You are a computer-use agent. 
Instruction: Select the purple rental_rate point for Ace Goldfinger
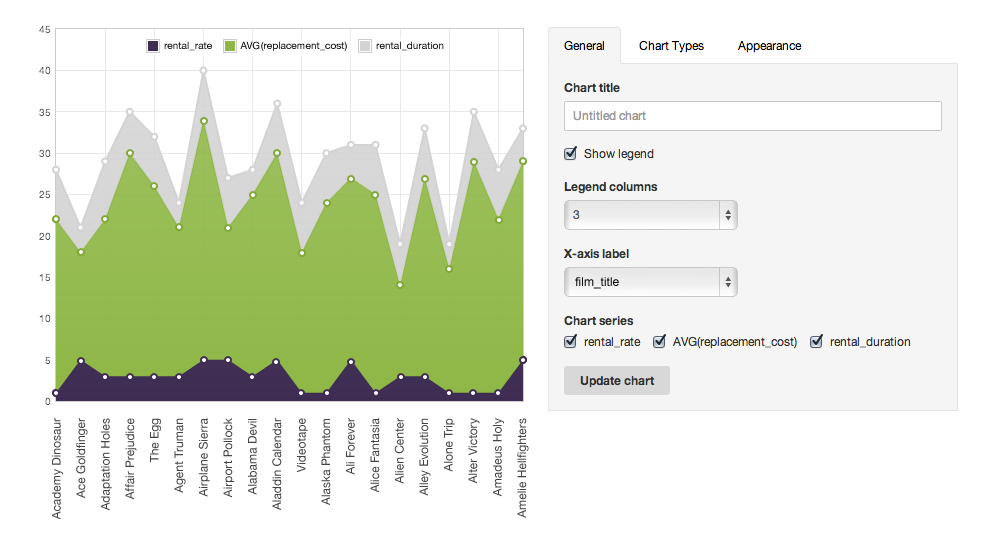(80, 361)
